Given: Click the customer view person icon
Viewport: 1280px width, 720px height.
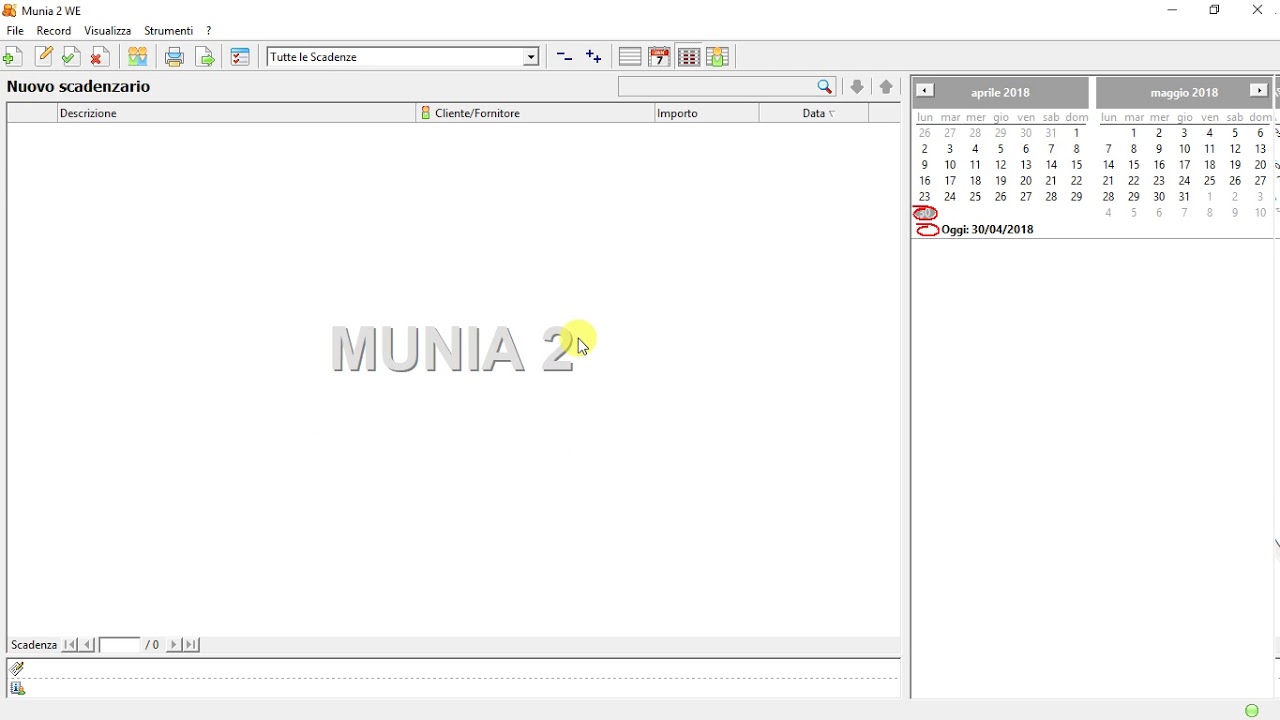Looking at the screenshot, I should pos(718,57).
